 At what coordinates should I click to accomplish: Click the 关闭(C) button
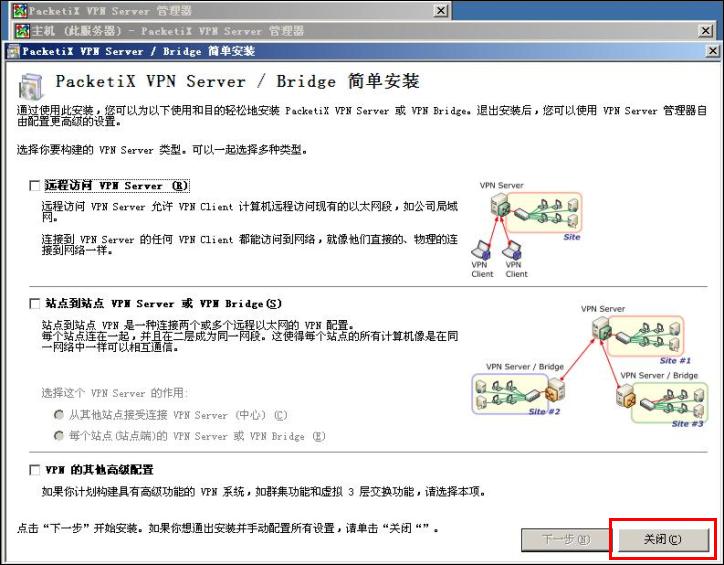click(x=663, y=539)
